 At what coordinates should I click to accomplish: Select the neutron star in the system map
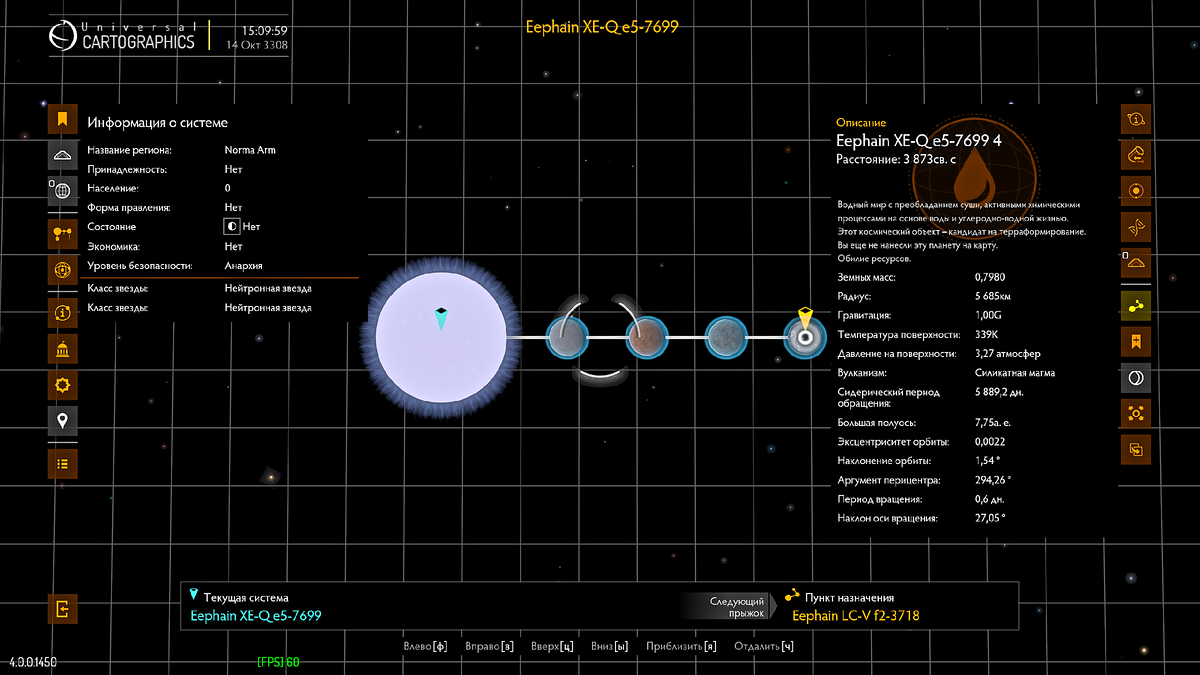pos(441,337)
